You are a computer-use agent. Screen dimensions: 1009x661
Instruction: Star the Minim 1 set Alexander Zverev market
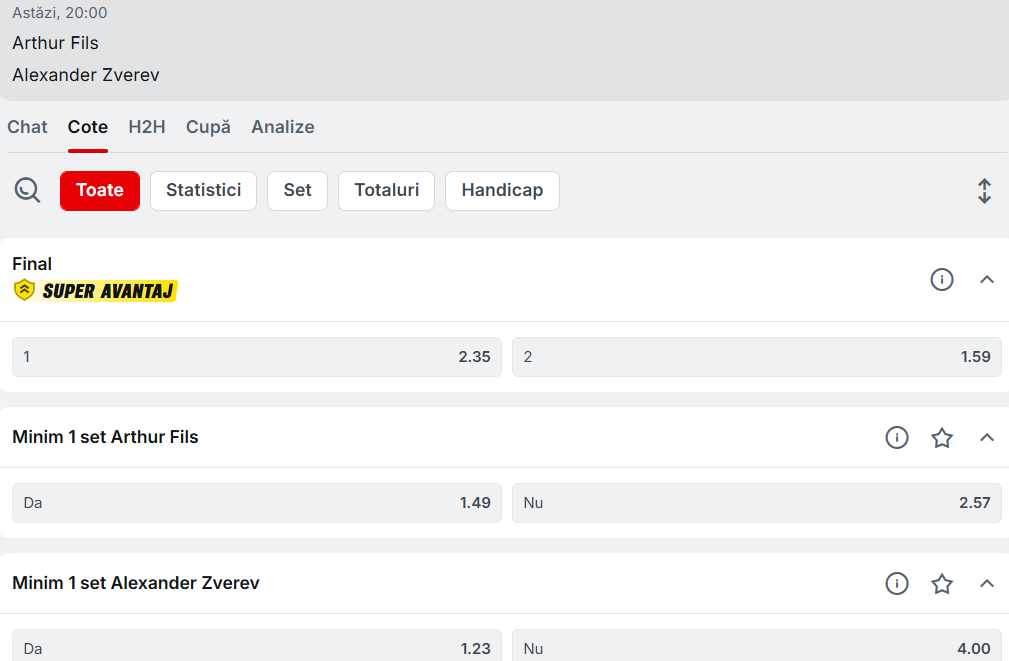coord(942,583)
